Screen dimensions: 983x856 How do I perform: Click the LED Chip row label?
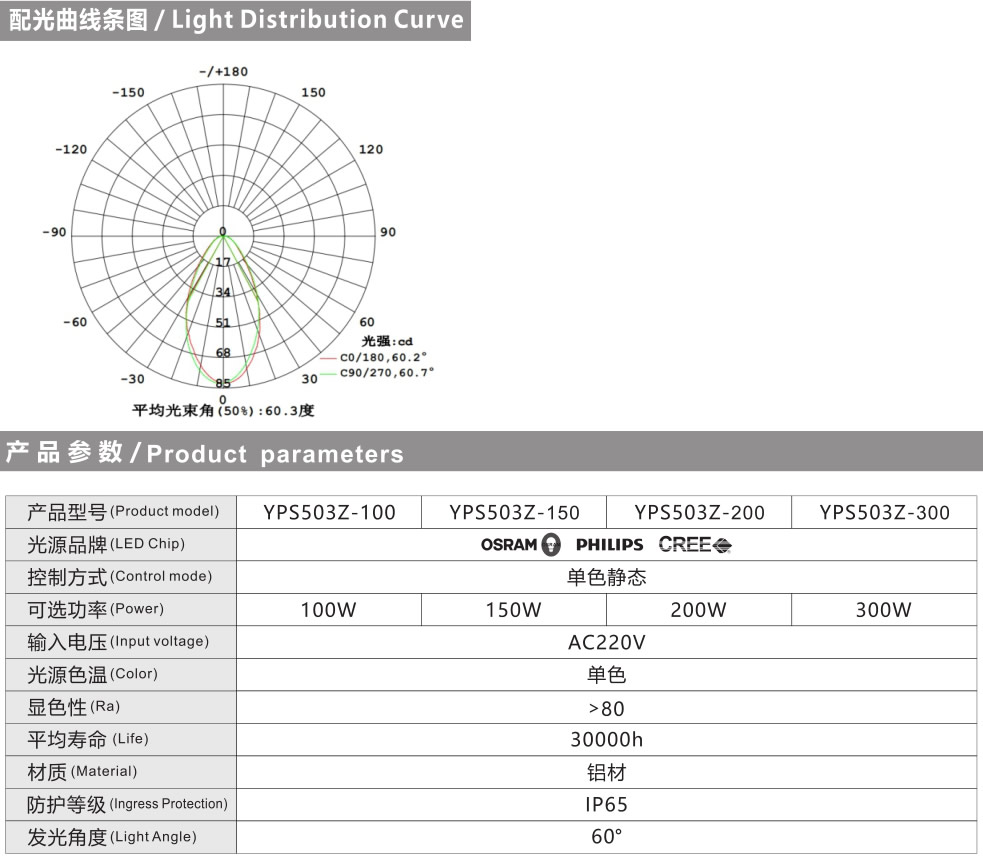[x=106, y=545]
